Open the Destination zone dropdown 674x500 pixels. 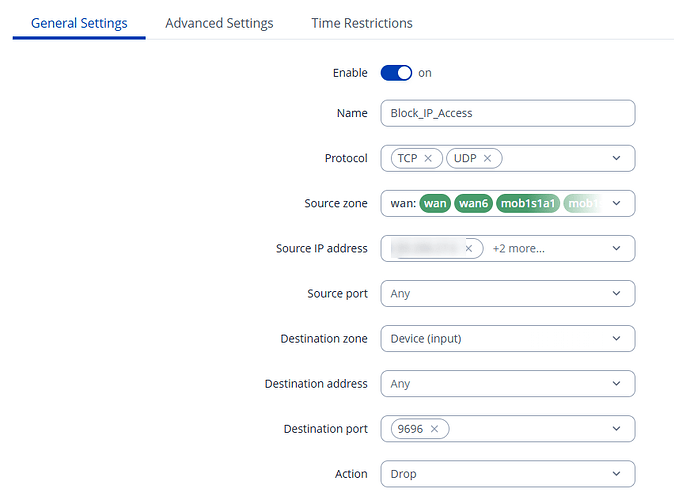(615, 339)
